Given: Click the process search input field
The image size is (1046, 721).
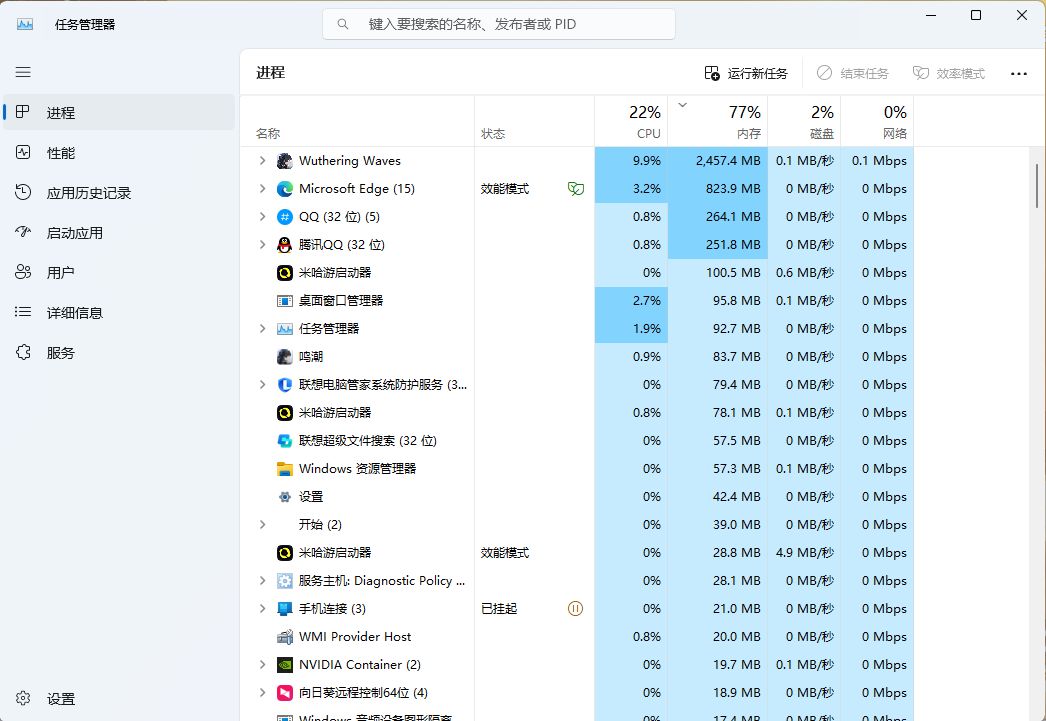Looking at the screenshot, I should click(x=499, y=24).
